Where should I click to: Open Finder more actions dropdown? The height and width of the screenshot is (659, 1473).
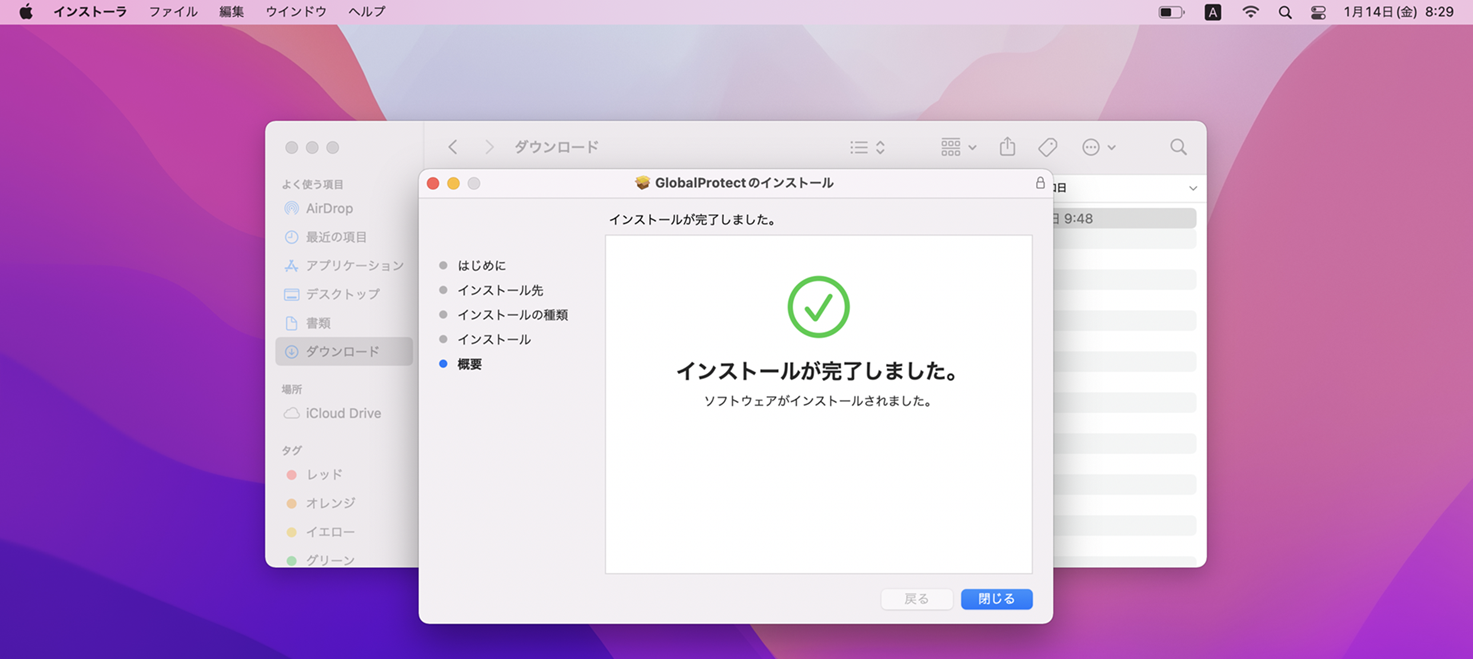coord(1098,147)
